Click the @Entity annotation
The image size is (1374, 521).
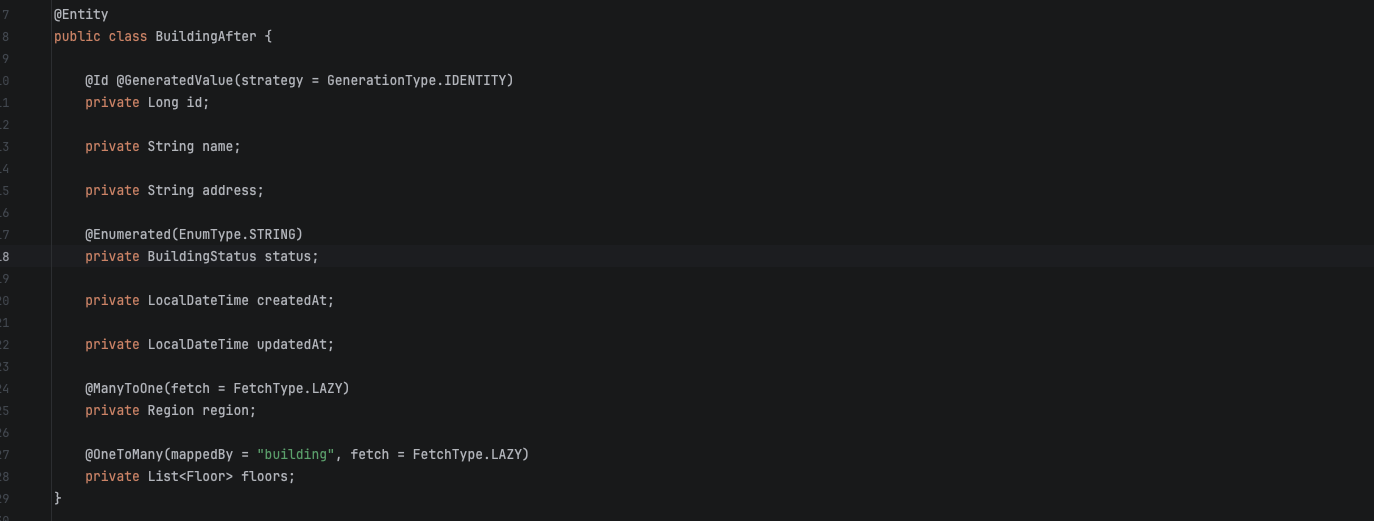point(81,15)
